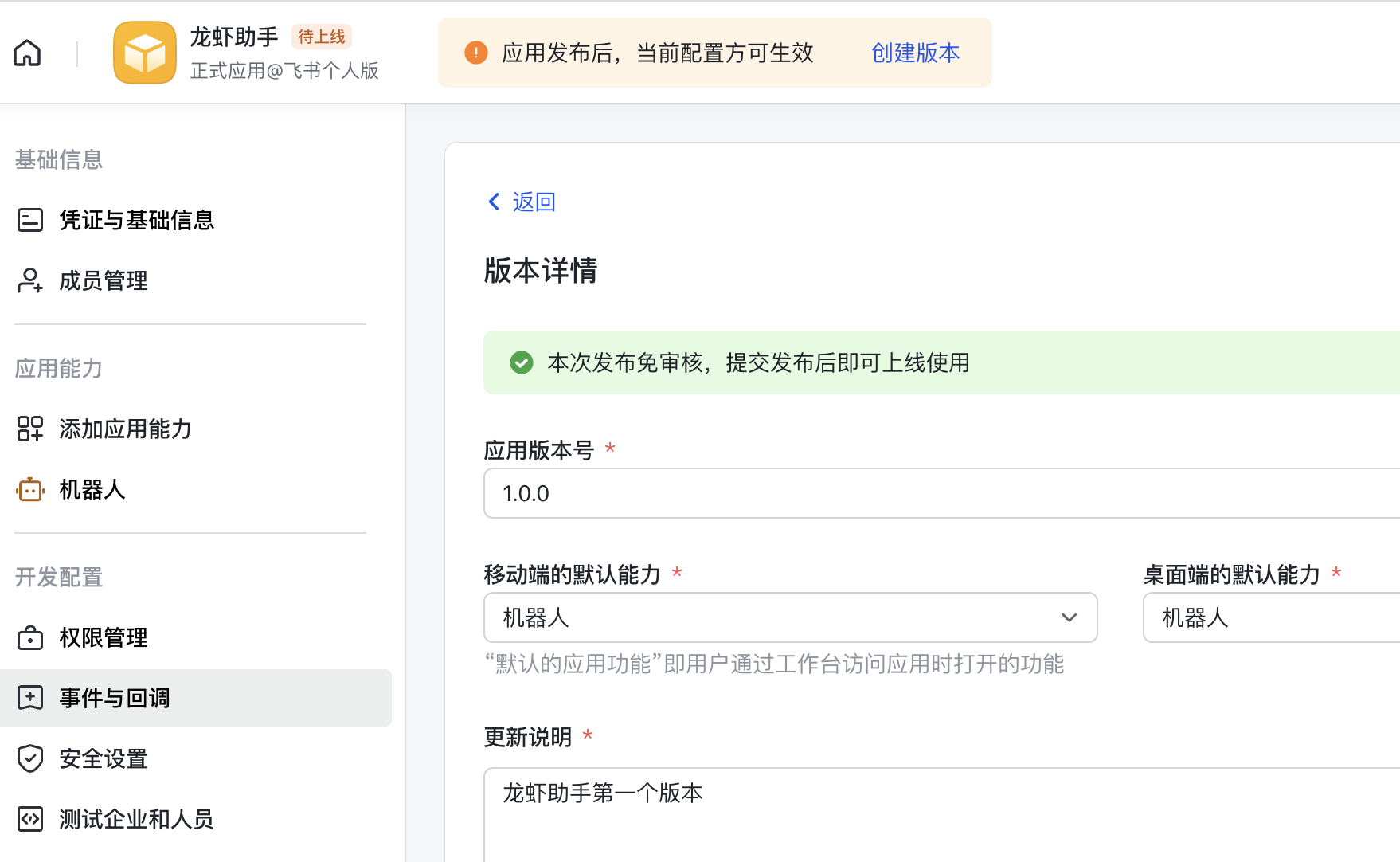Click the back chevron next to 返回
The image size is (1400, 862).
pyautogui.click(x=493, y=202)
